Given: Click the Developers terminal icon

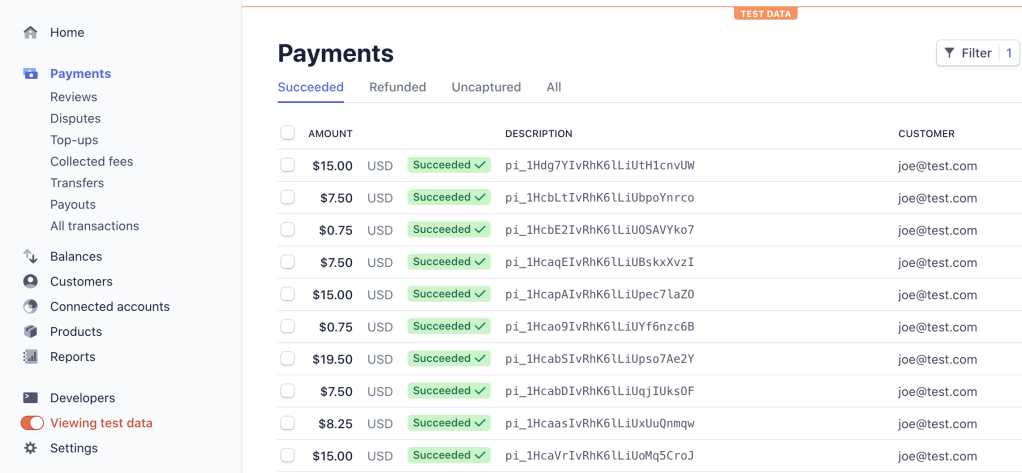Looking at the screenshot, I should (x=30, y=398).
